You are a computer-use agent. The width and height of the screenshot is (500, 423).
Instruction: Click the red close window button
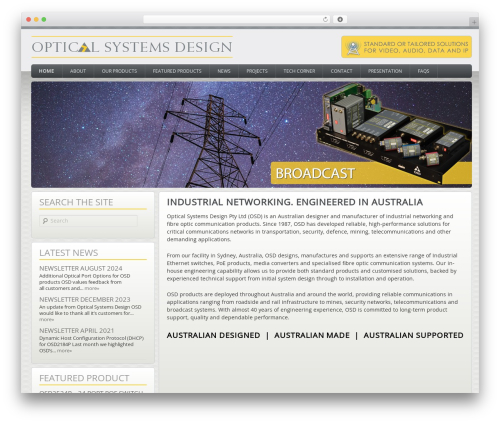(x=29, y=20)
